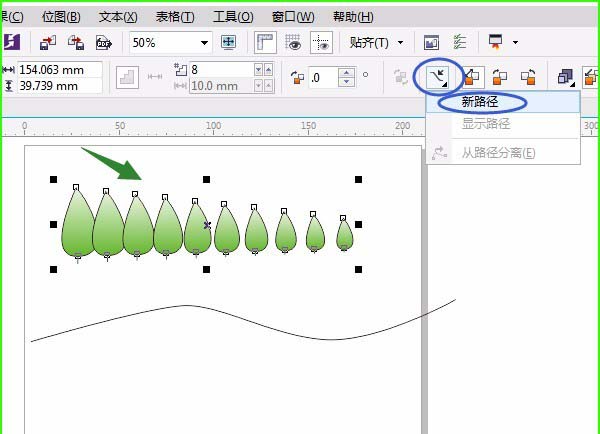Toggle the Show Rulers button
600x434 pixels.
click(265, 42)
